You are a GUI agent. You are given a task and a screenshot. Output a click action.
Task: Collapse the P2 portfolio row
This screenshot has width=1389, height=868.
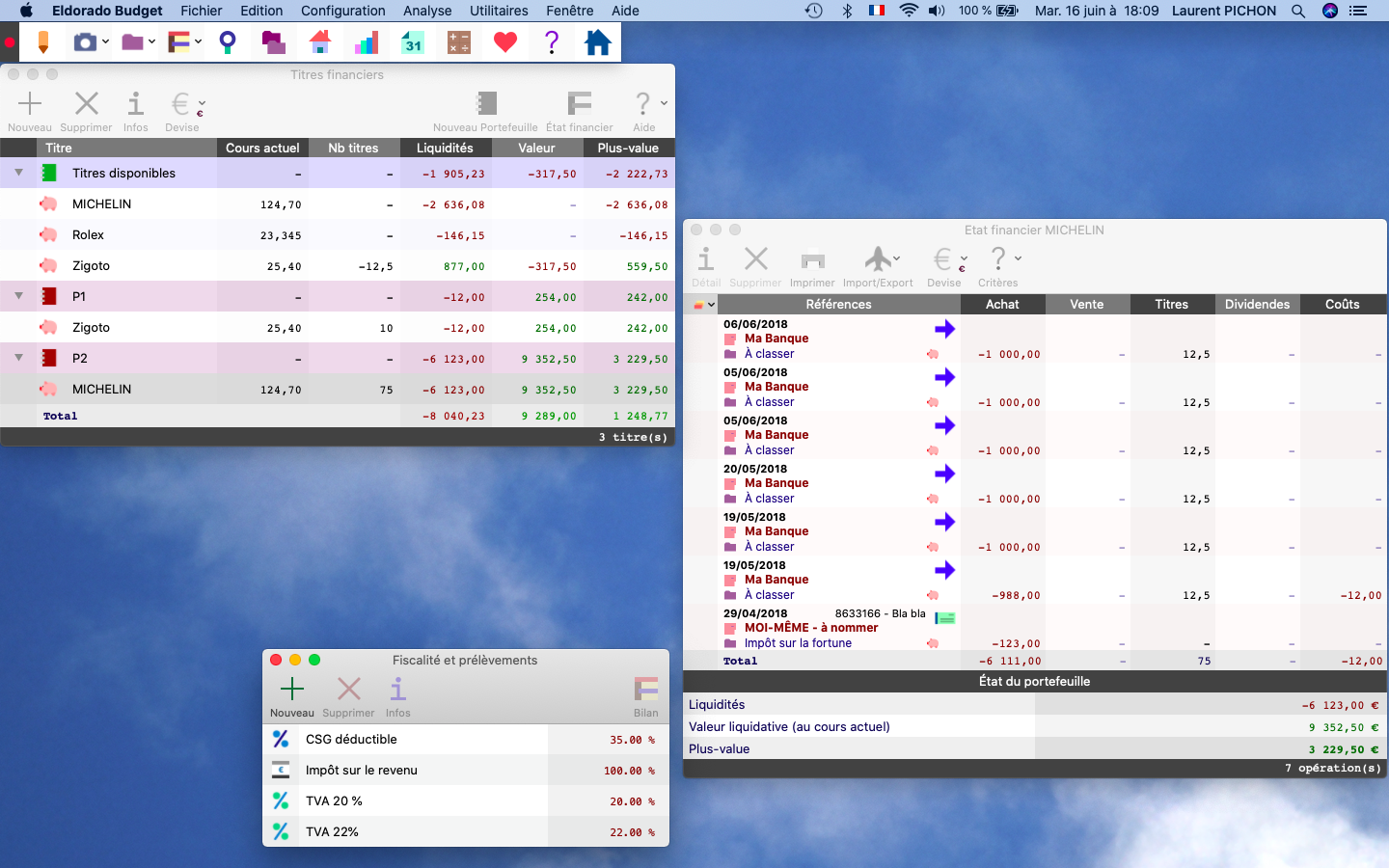click(18, 358)
